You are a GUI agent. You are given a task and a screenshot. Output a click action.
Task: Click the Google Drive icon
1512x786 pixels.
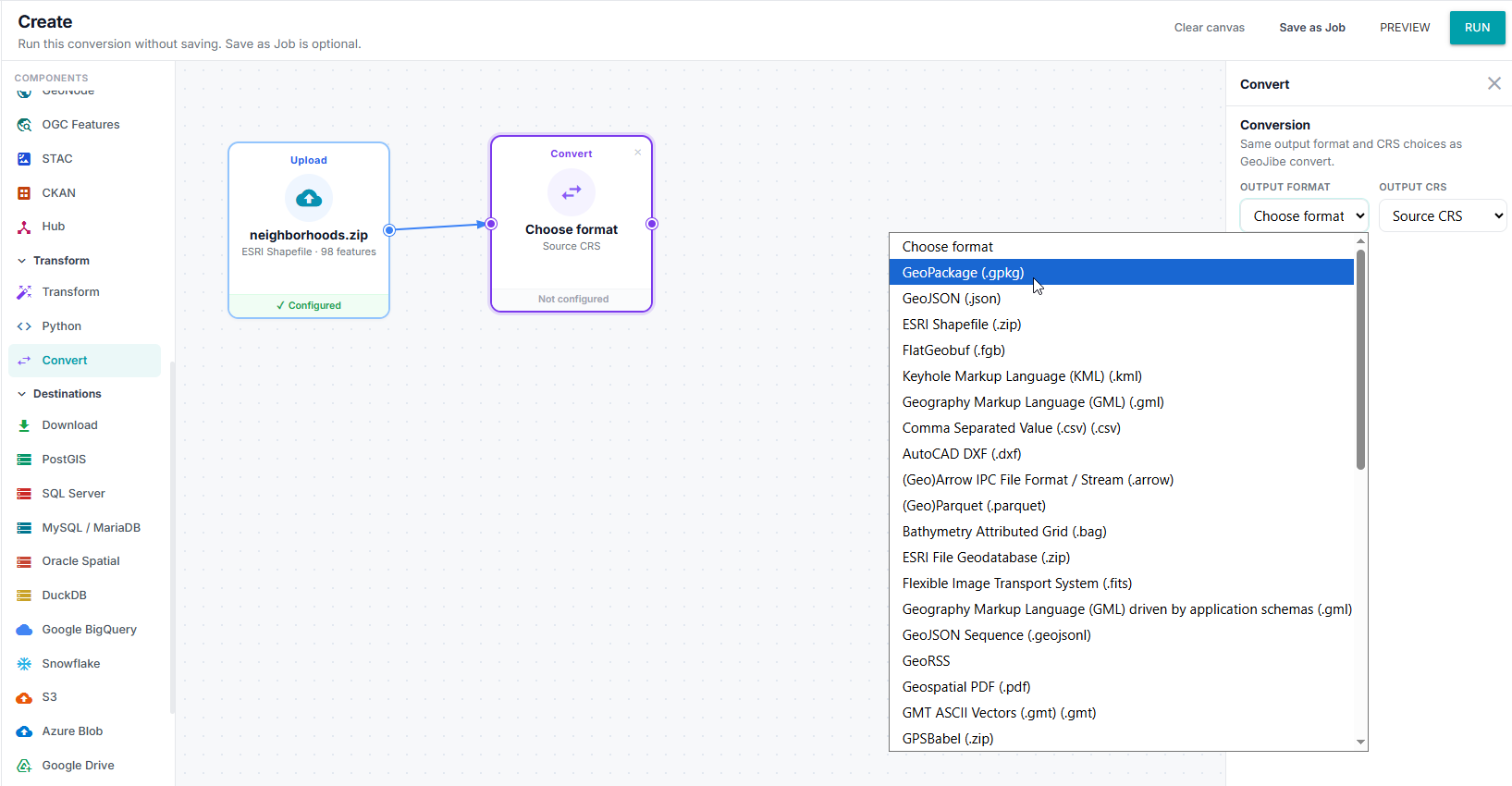coord(24,766)
